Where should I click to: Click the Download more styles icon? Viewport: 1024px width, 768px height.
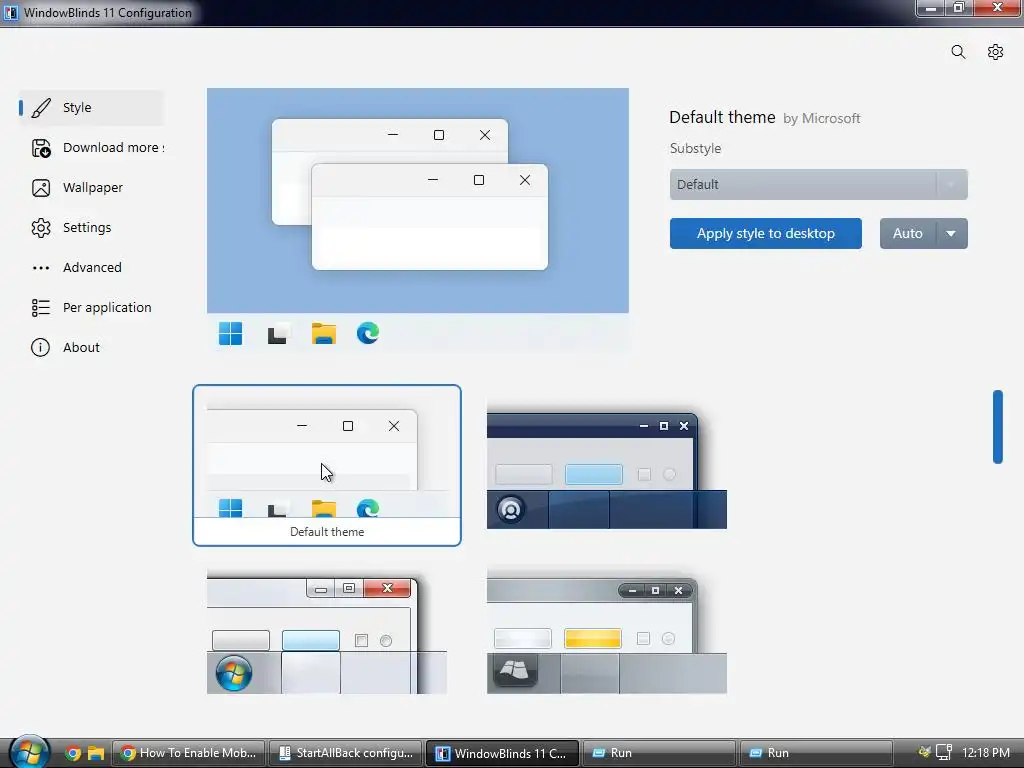(x=41, y=148)
